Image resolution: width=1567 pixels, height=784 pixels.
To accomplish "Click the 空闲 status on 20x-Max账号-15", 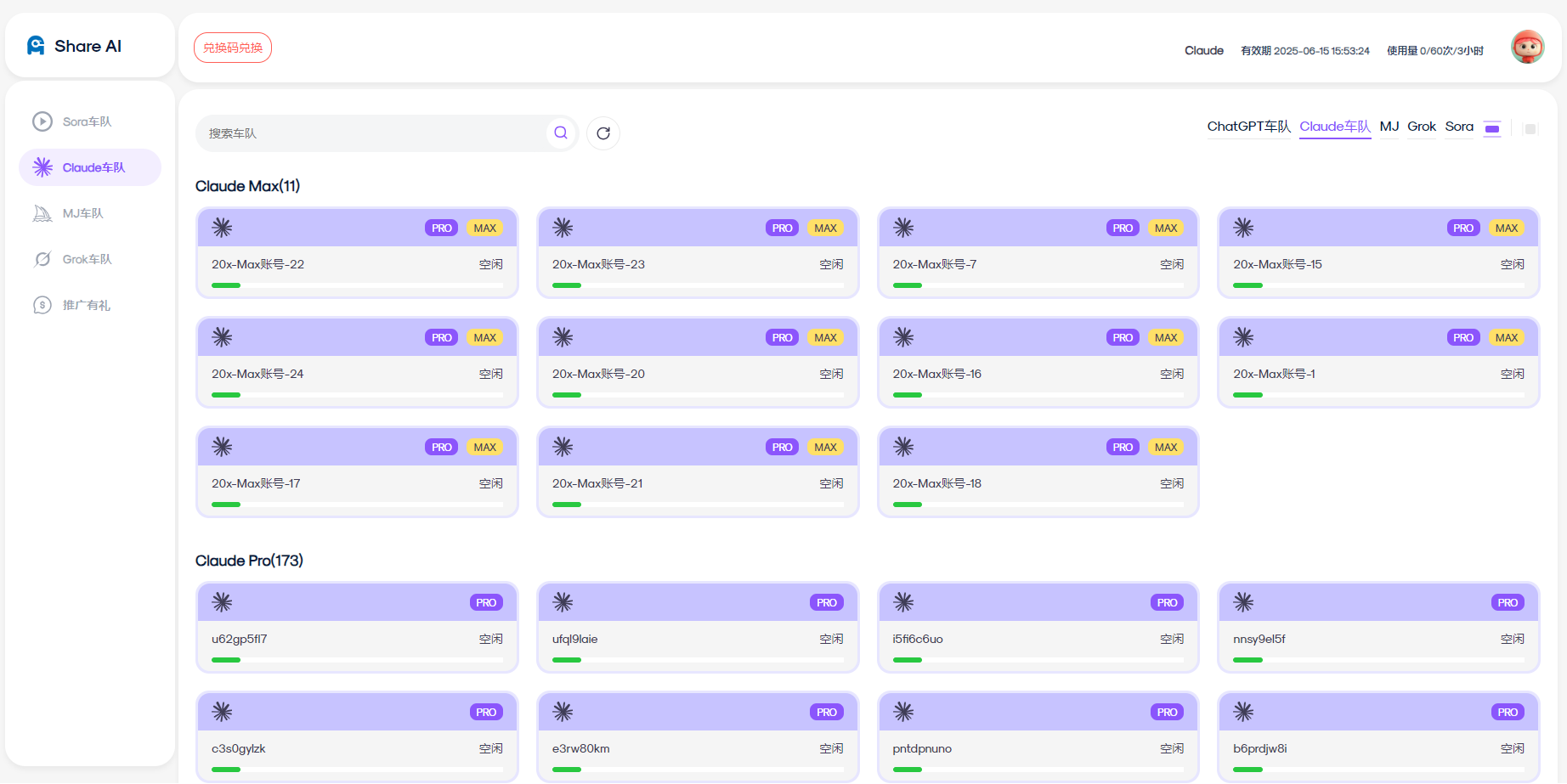I will pyautogui.click(x=1512, y=264).
